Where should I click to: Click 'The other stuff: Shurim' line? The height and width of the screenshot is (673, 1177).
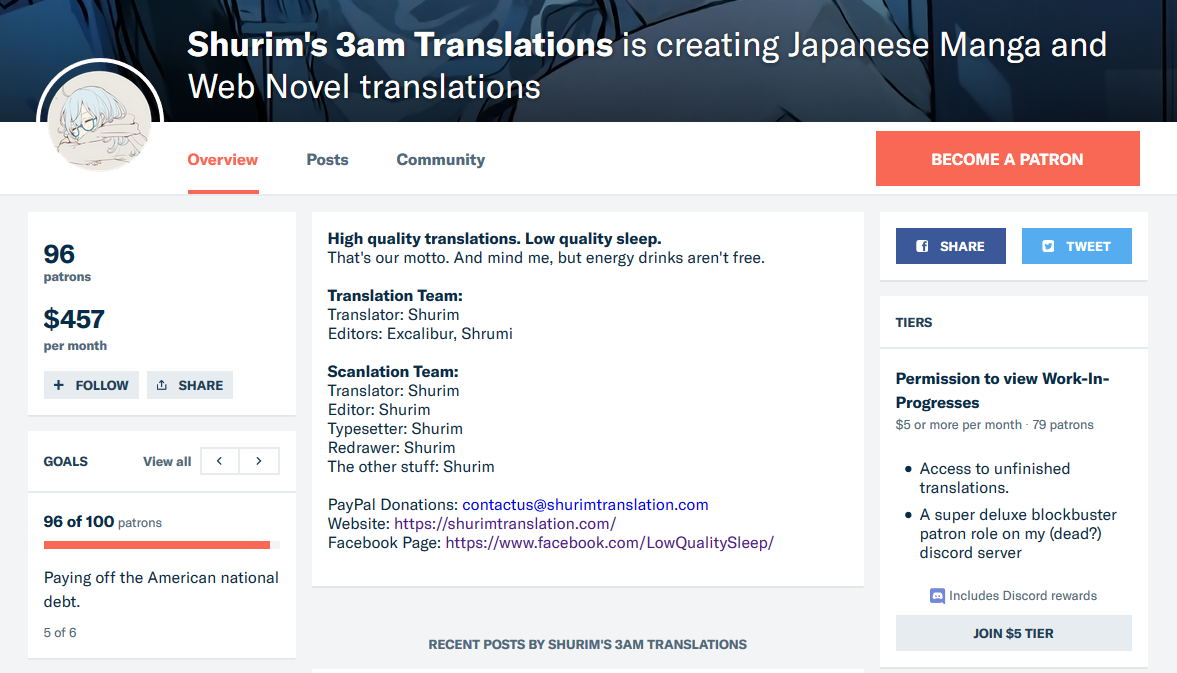tap(411, 467)
